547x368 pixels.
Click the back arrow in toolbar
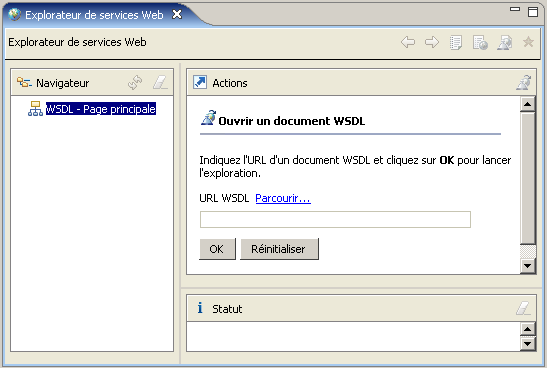408,42
